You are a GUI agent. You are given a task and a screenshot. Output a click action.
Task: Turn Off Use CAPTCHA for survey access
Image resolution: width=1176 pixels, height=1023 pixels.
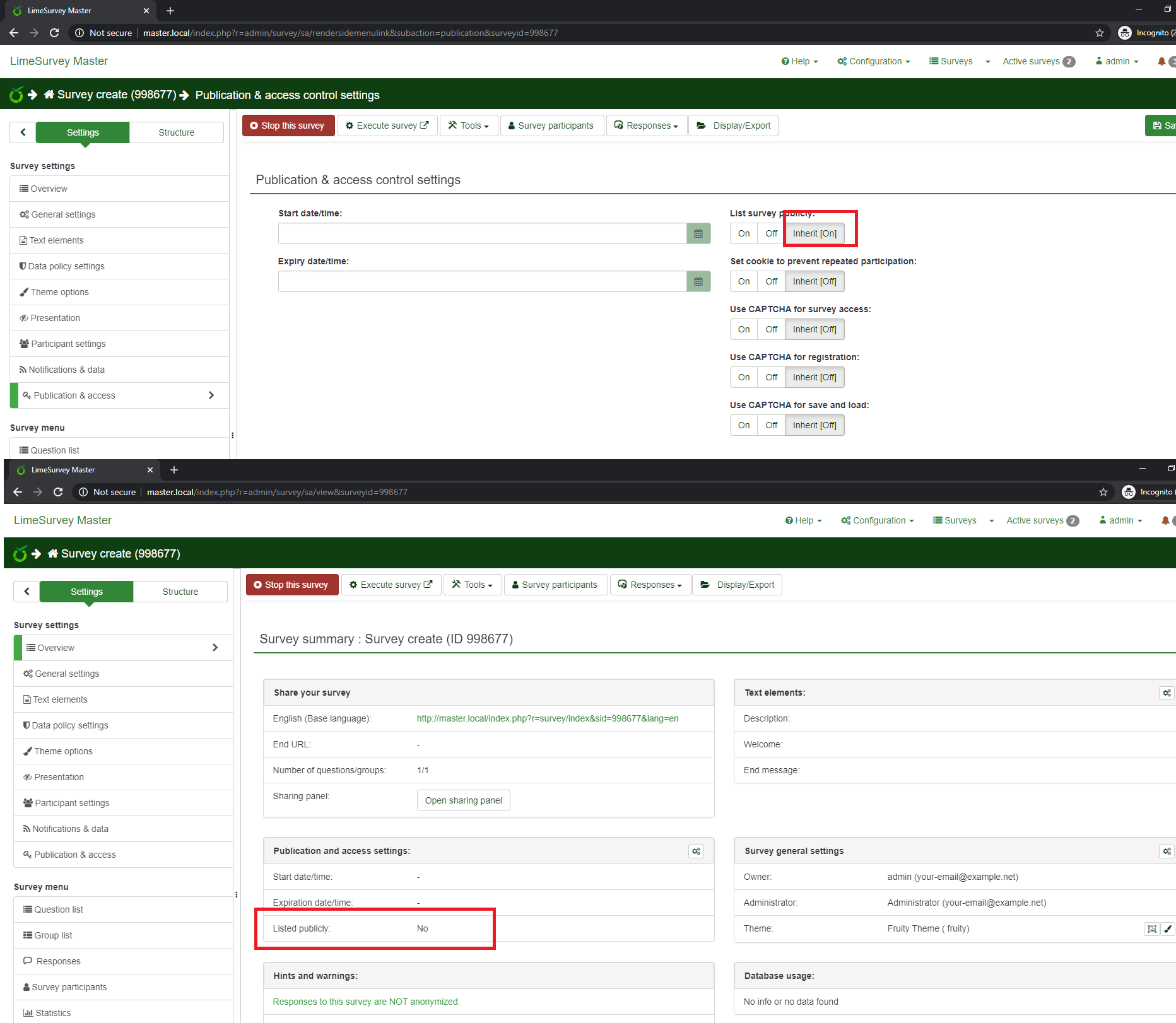coord(771,329)
